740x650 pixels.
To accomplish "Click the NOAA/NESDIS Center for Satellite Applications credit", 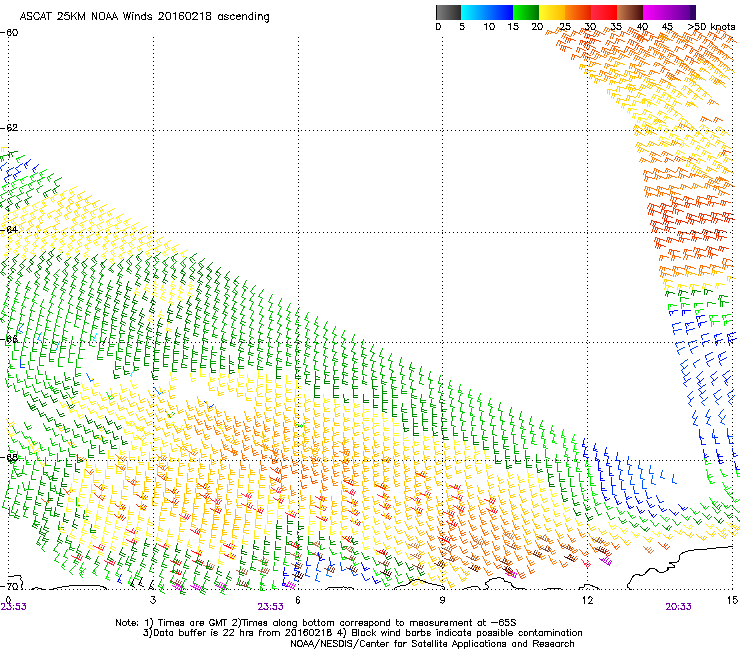I will click(x=432, y=644).
